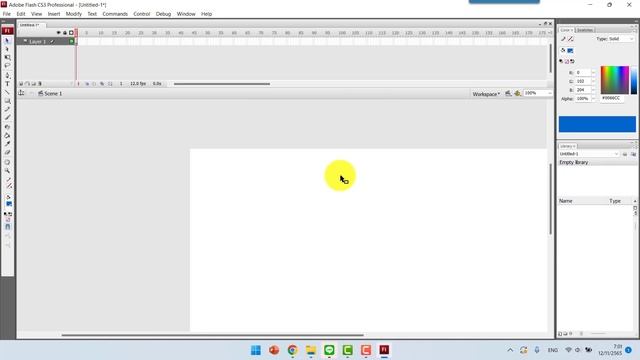Toggle Show/Hide All Layers eye icon
Screen dimensions: 640x360
[x=58, y=33]
